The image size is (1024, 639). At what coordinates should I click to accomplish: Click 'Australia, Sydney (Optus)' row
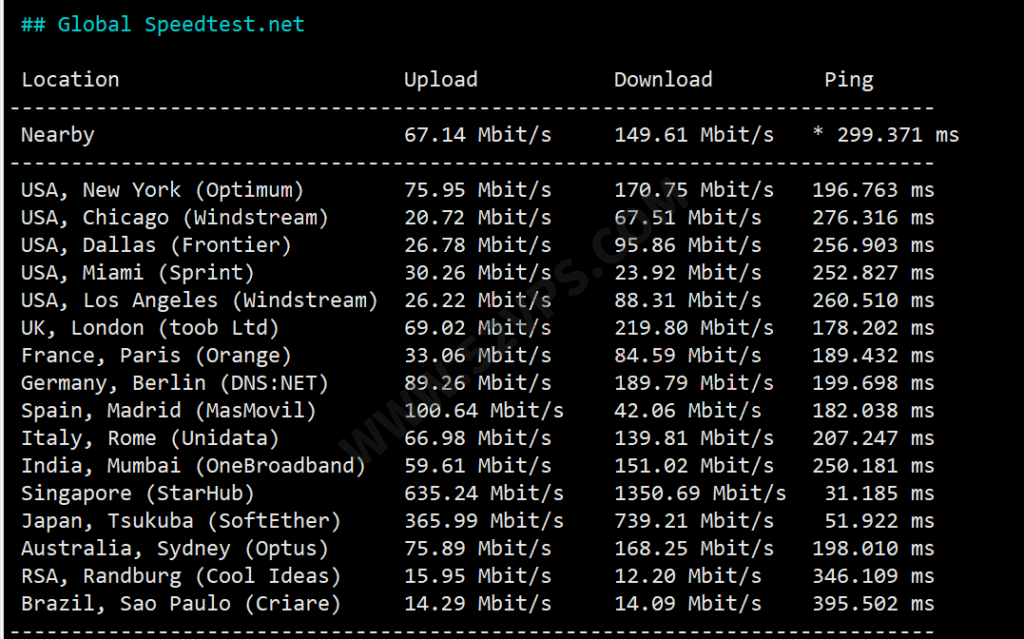tap(174, 548)
